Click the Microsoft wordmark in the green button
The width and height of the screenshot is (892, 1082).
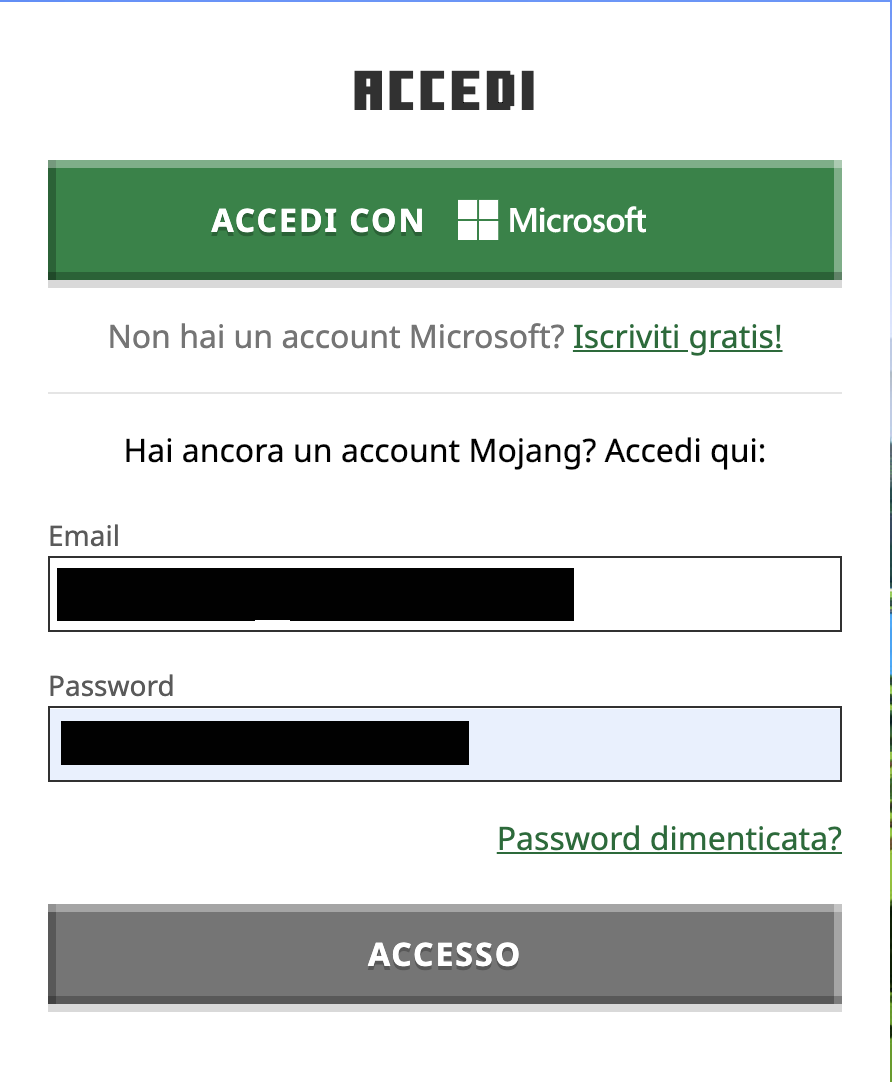click(x=577, y=220)
